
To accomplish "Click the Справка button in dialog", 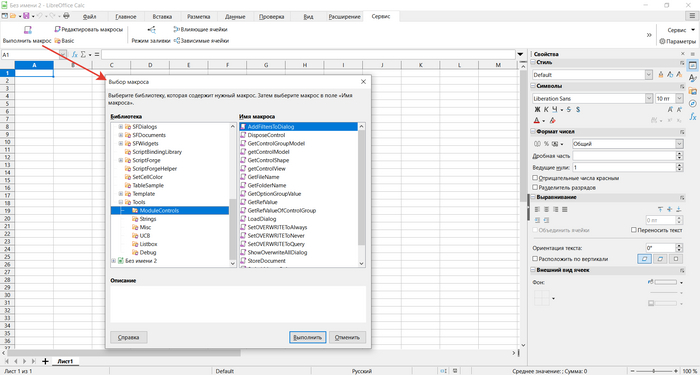I will 129,338.
